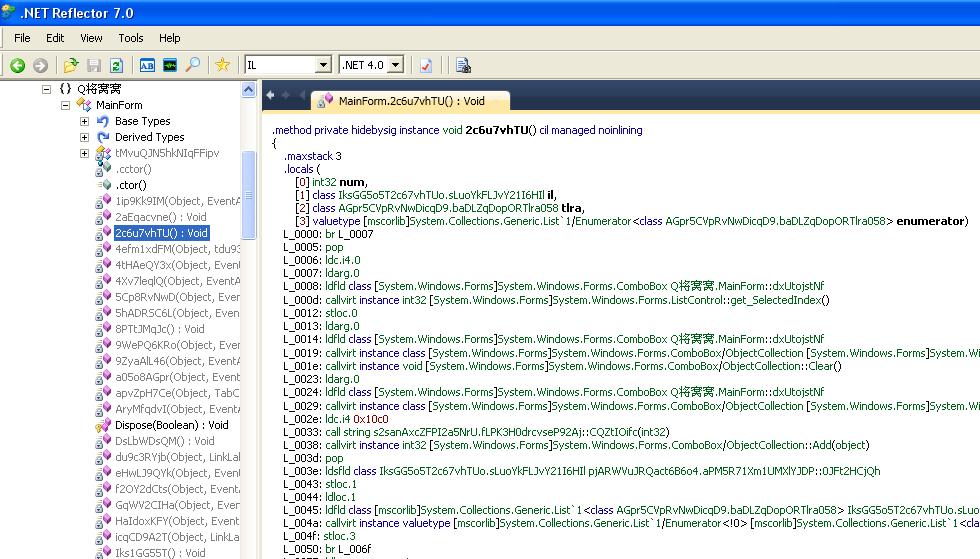Image resolution: width=980 pixels, height=559 pixels.
Task: Select Dispose(Boolean) : Void method
Action: point(172,425)
